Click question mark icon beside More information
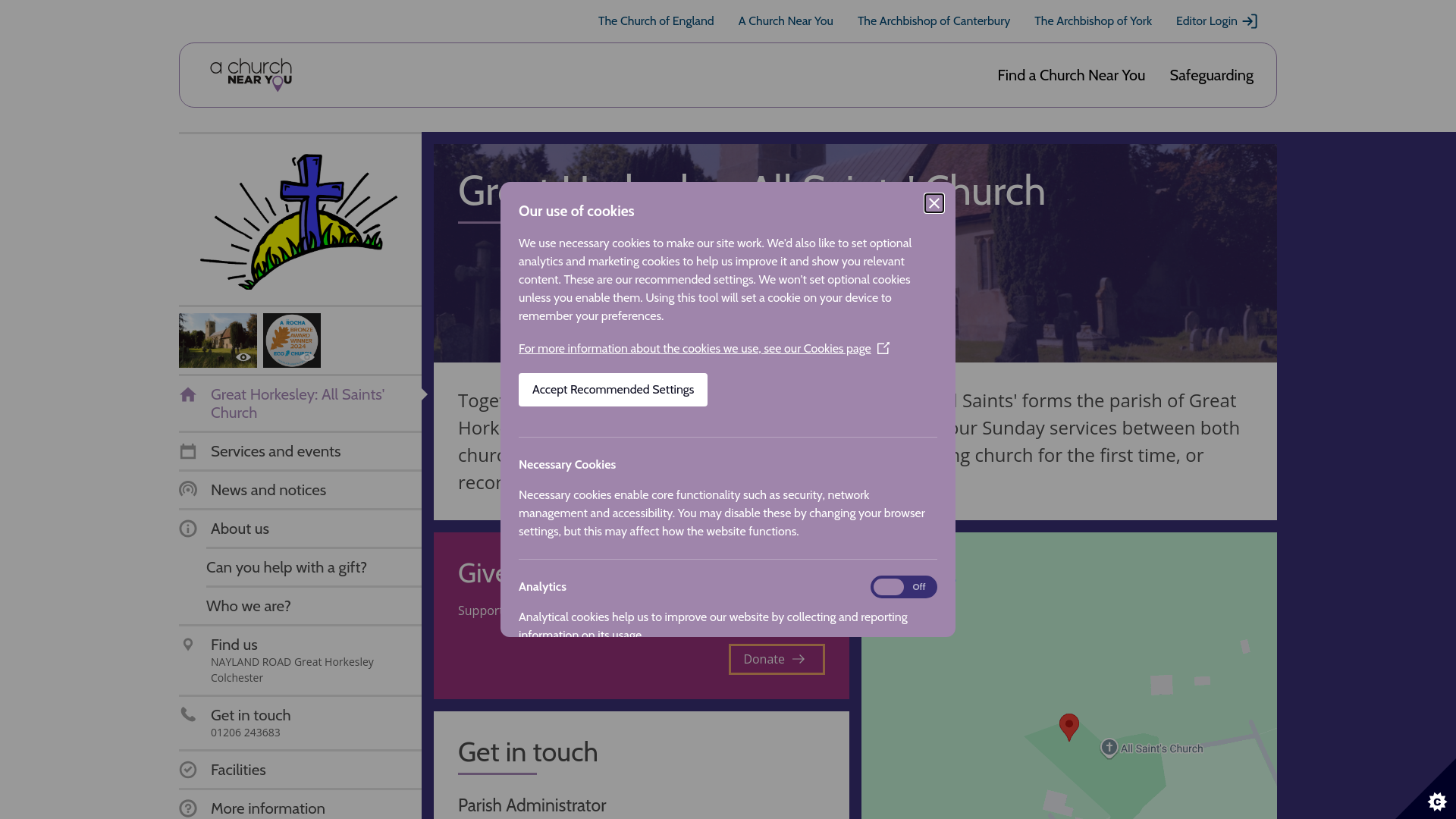 pyautogui.click(x=188, y=809)
